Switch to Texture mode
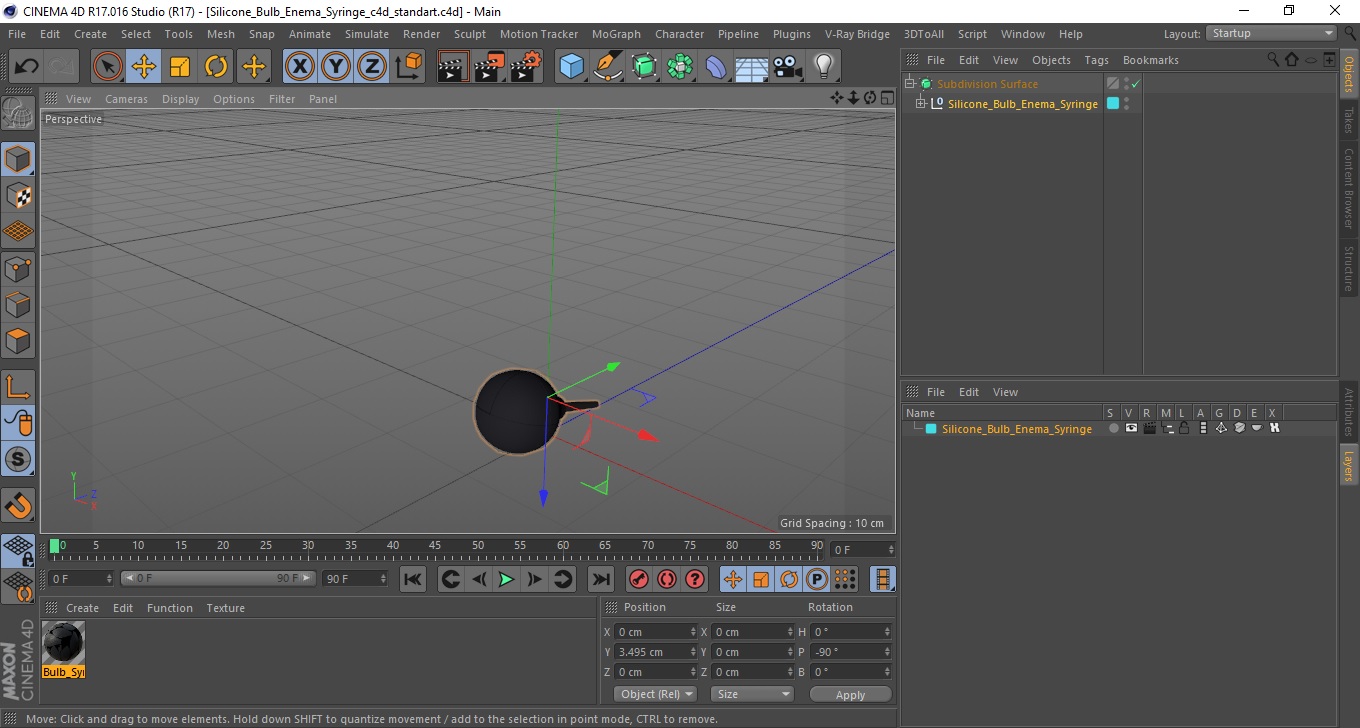 pos(18,195)
